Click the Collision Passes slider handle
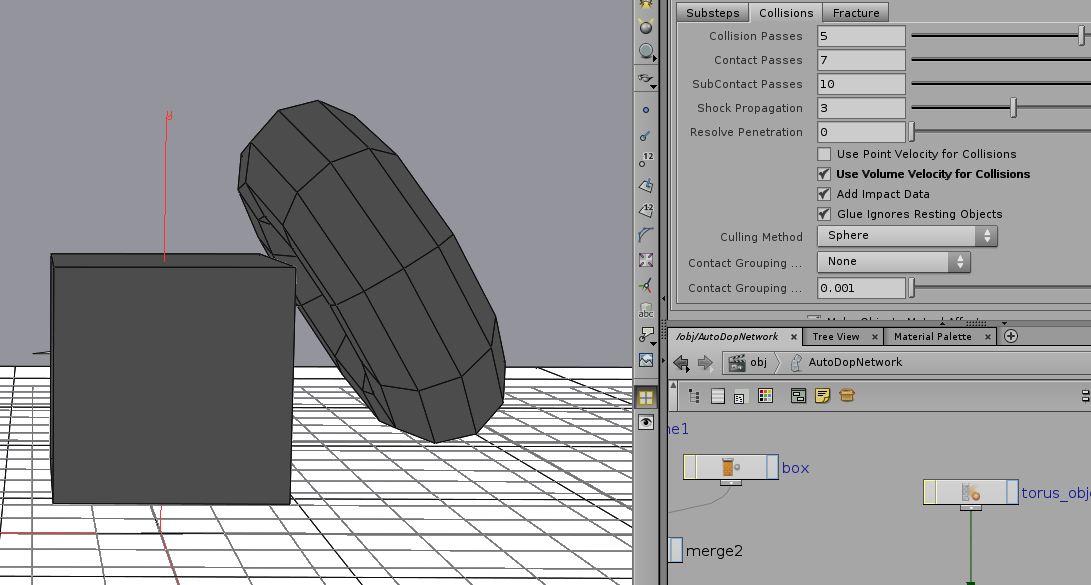 [1081, 35]
